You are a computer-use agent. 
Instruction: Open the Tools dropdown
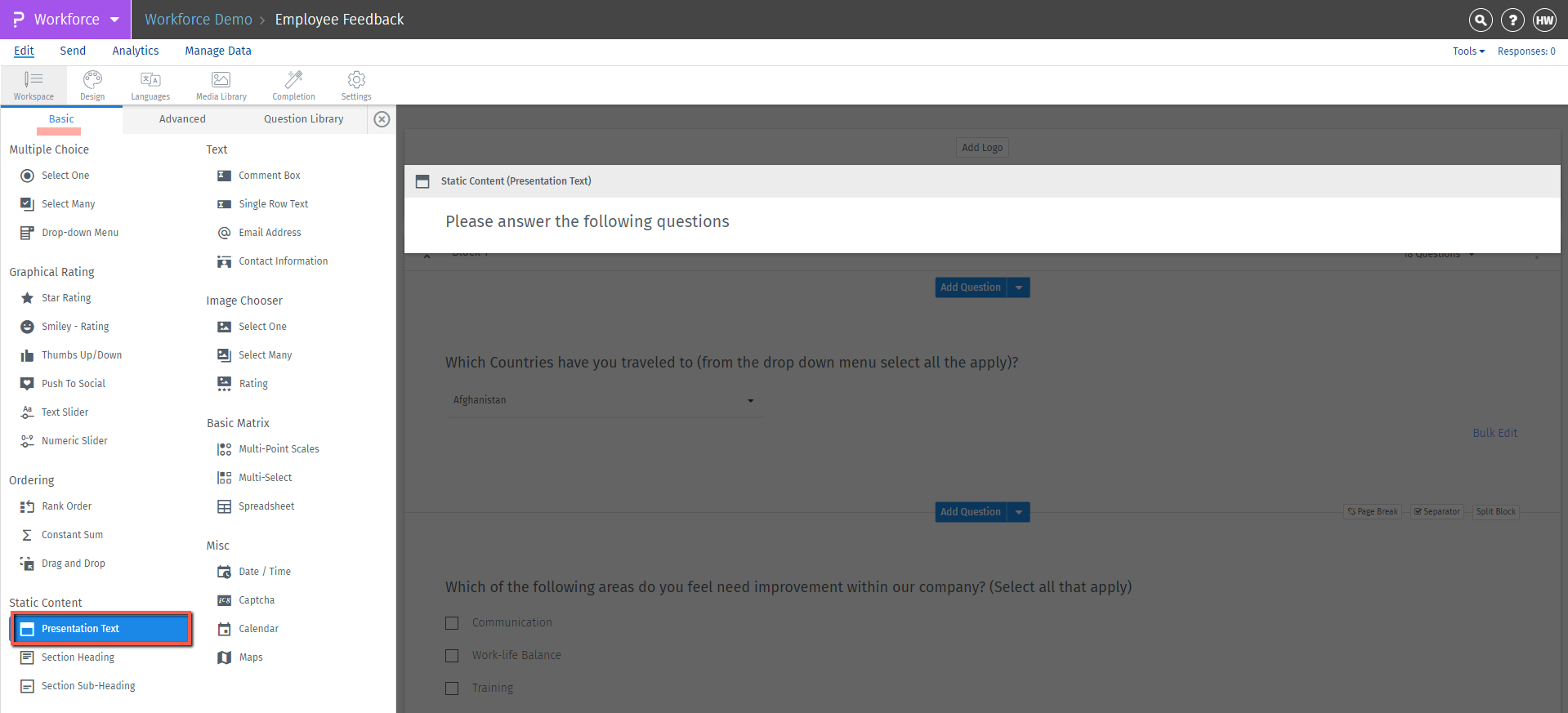coord(1467,51)
